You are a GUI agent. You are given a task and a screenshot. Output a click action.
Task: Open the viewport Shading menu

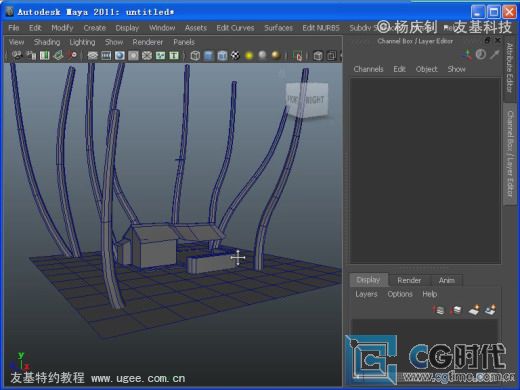coord(47,42)
